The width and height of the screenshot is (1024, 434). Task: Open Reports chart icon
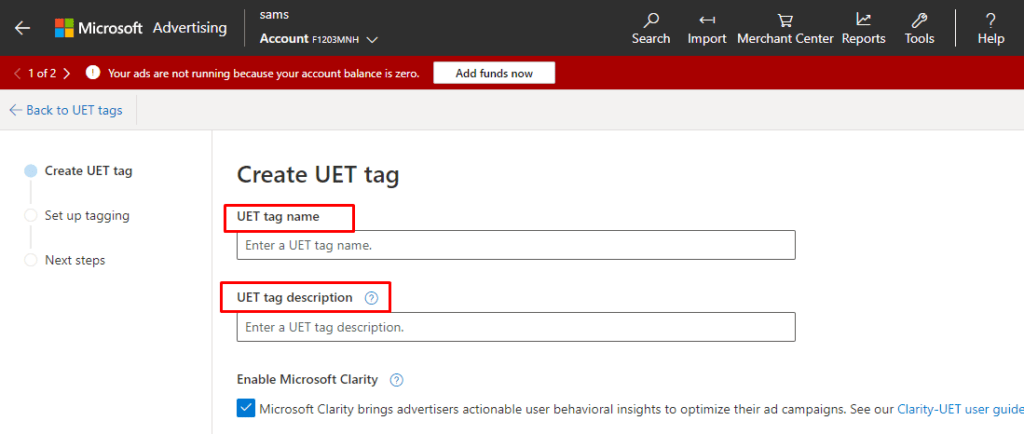(863, 20)
